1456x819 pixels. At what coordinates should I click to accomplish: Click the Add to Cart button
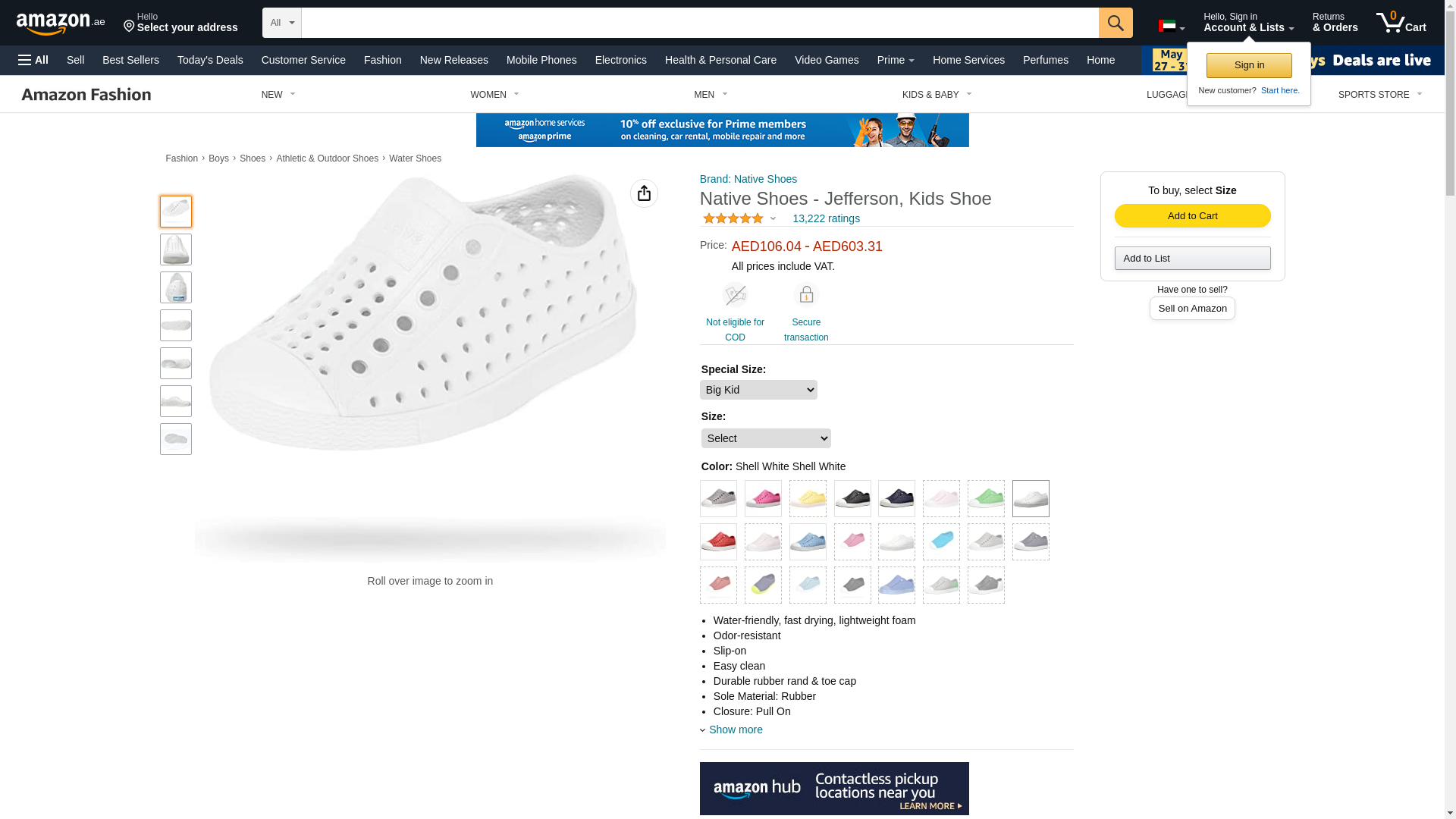[1192, 216]
